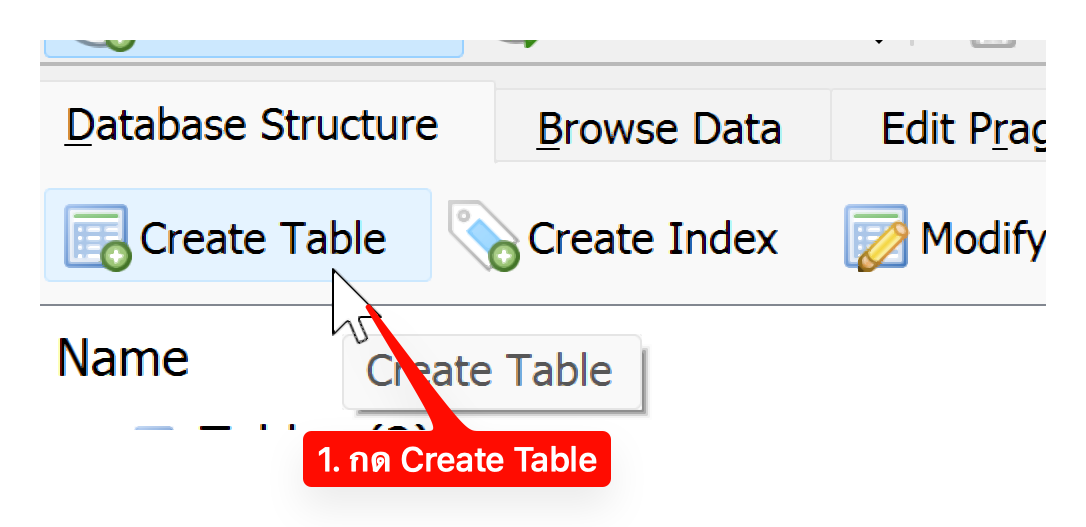Select the Tables item in the tree
Image resolution: width=1086 pixels, height=527 pixels.
250,431
